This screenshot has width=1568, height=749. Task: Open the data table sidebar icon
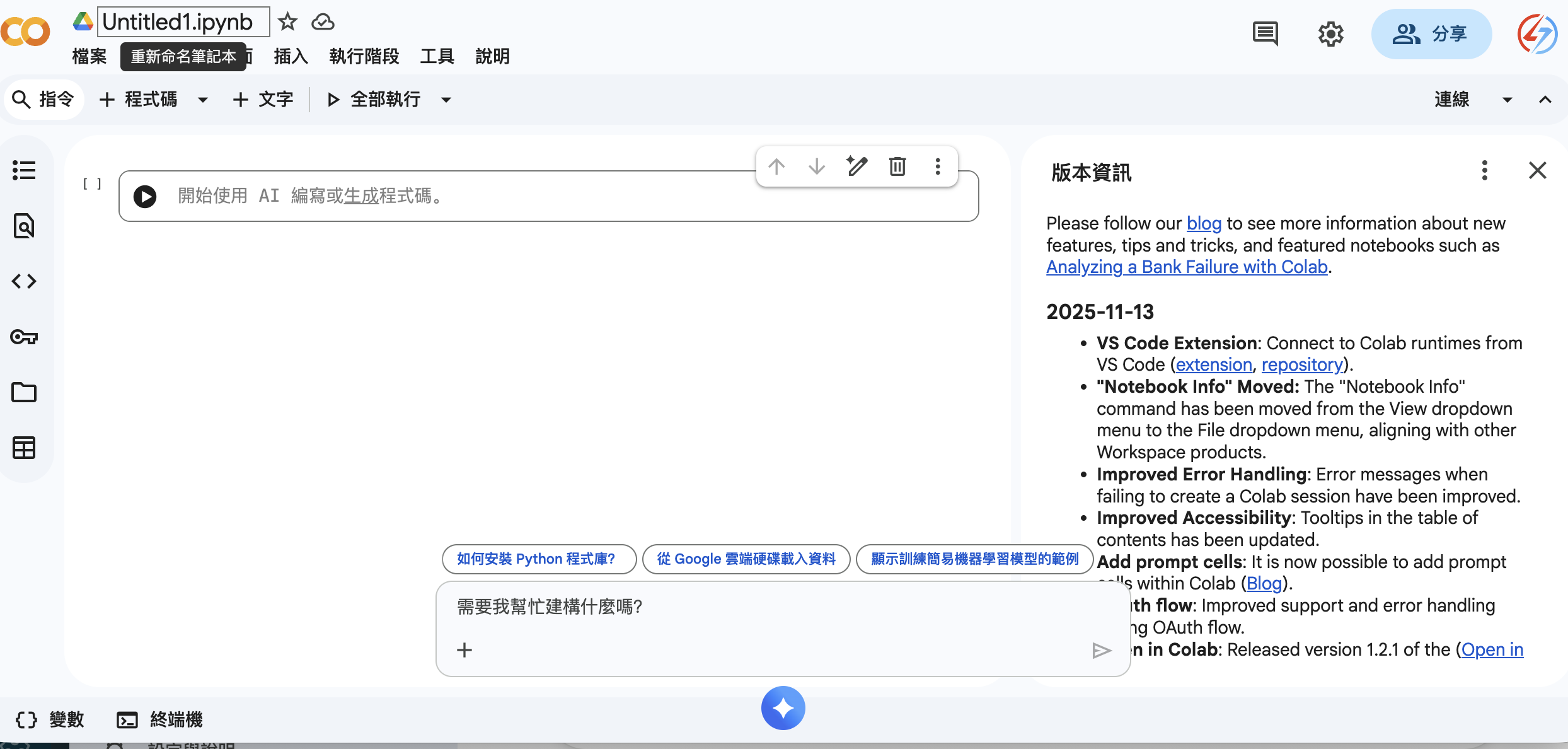tap(24, 448)
